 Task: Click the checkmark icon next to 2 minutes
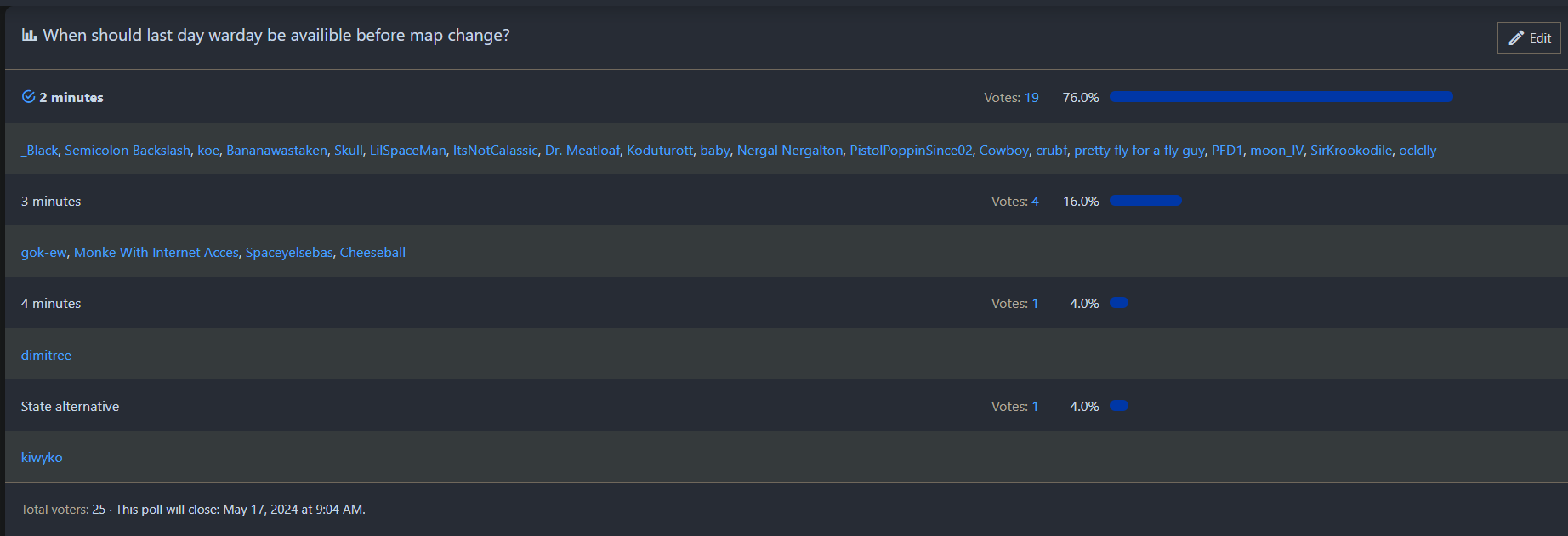coord(28,97)
